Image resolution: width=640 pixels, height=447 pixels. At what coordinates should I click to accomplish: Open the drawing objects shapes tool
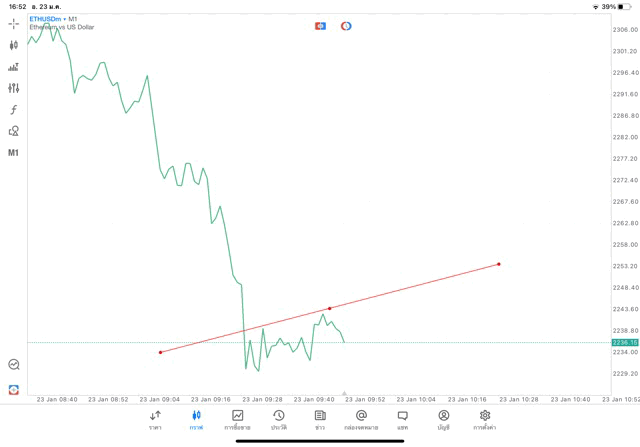tap(14, 131)
